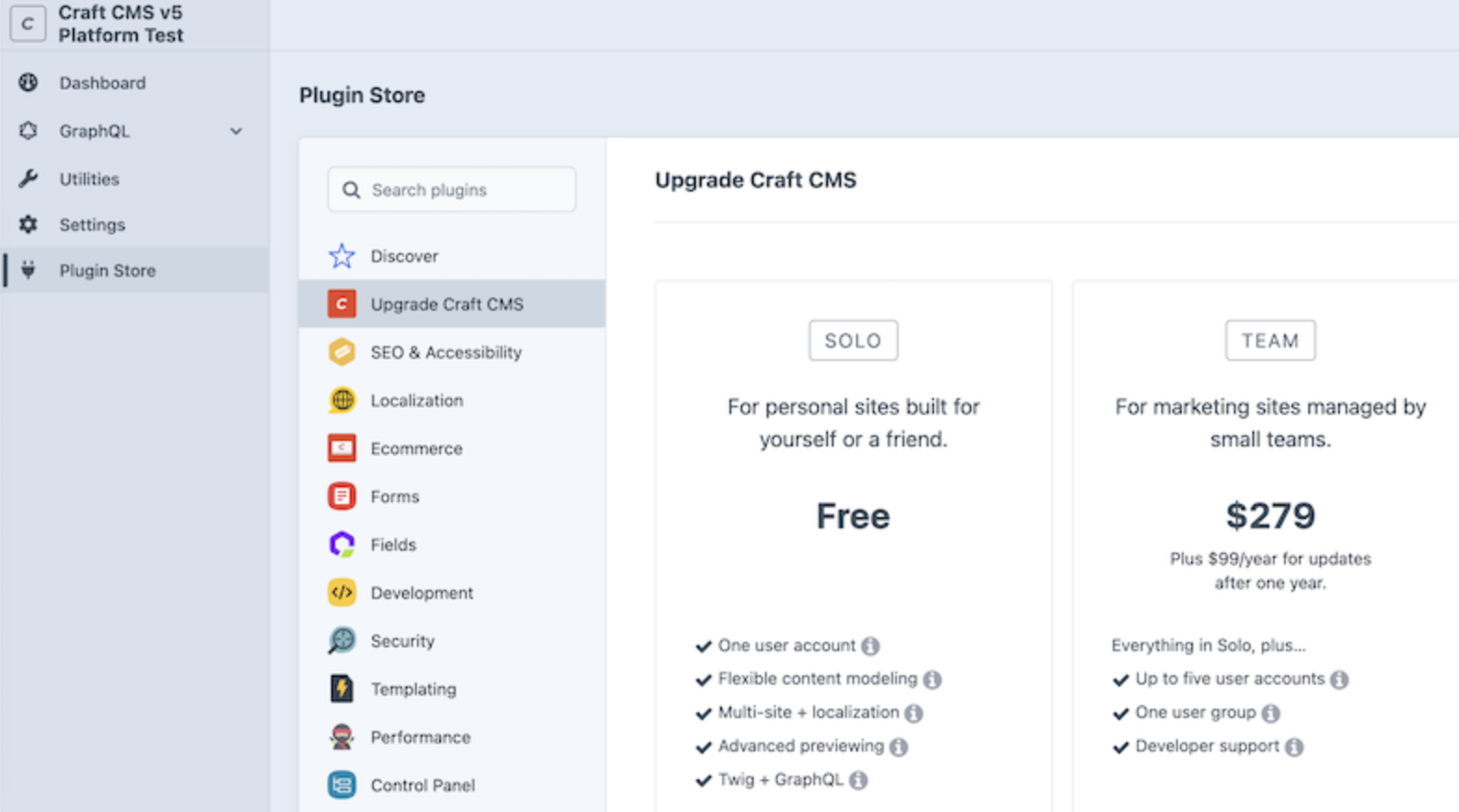This screenshot has height=812, width=1459.
Task: Click the Plugin Store plug icon
Action: click(x=28, y=270)
